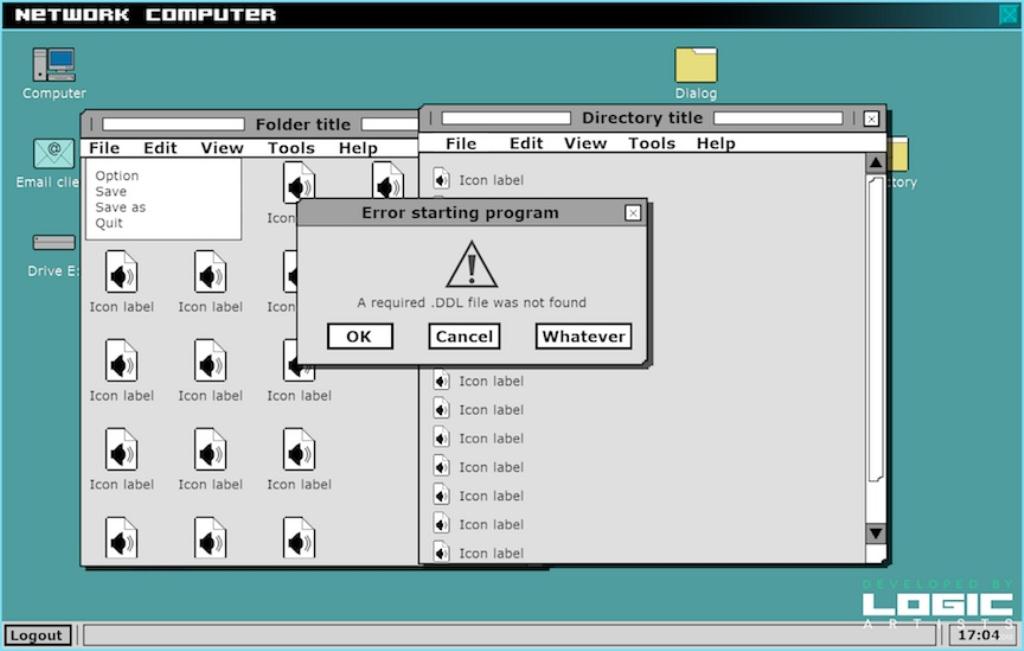Click the scroll up arrow in Directory window
The image size is (1024, 651).
pos(875,164)
